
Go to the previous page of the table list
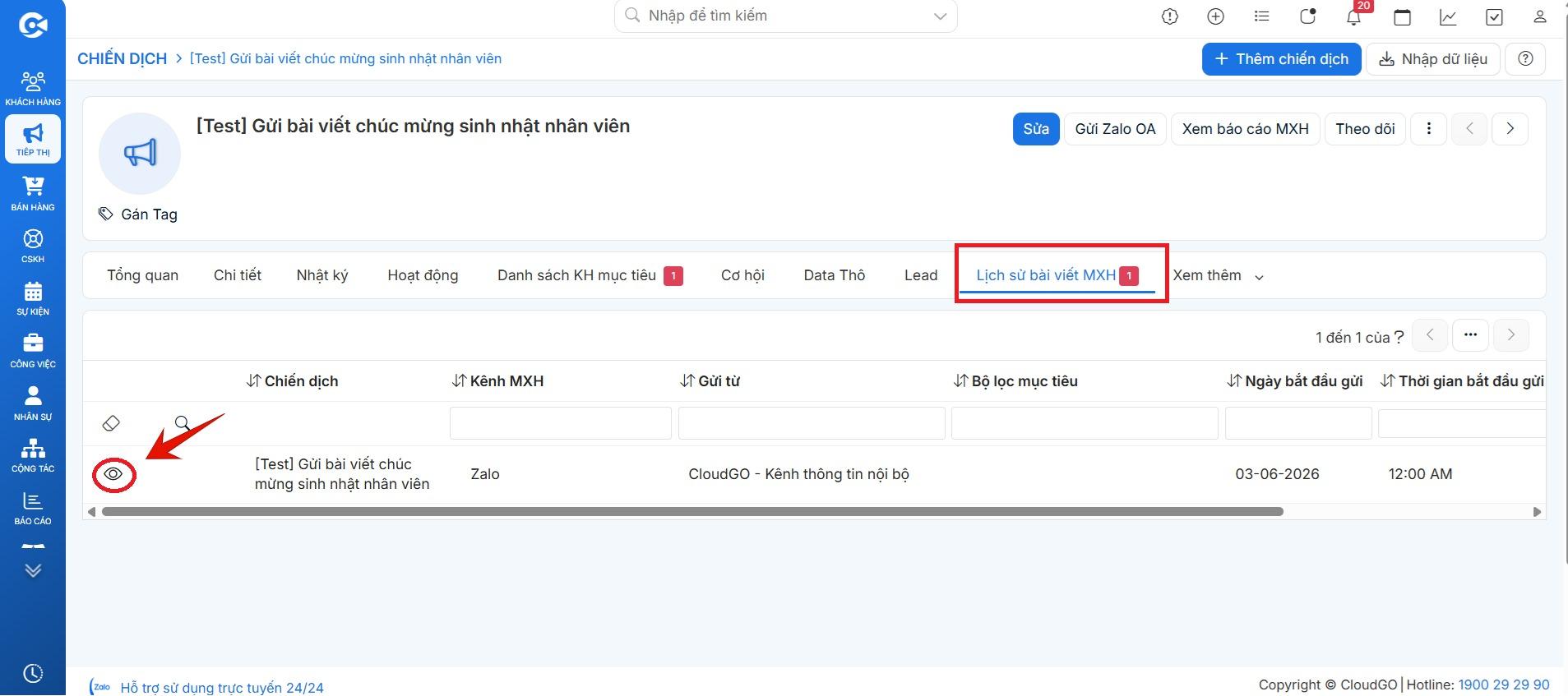click(1430, 334)
